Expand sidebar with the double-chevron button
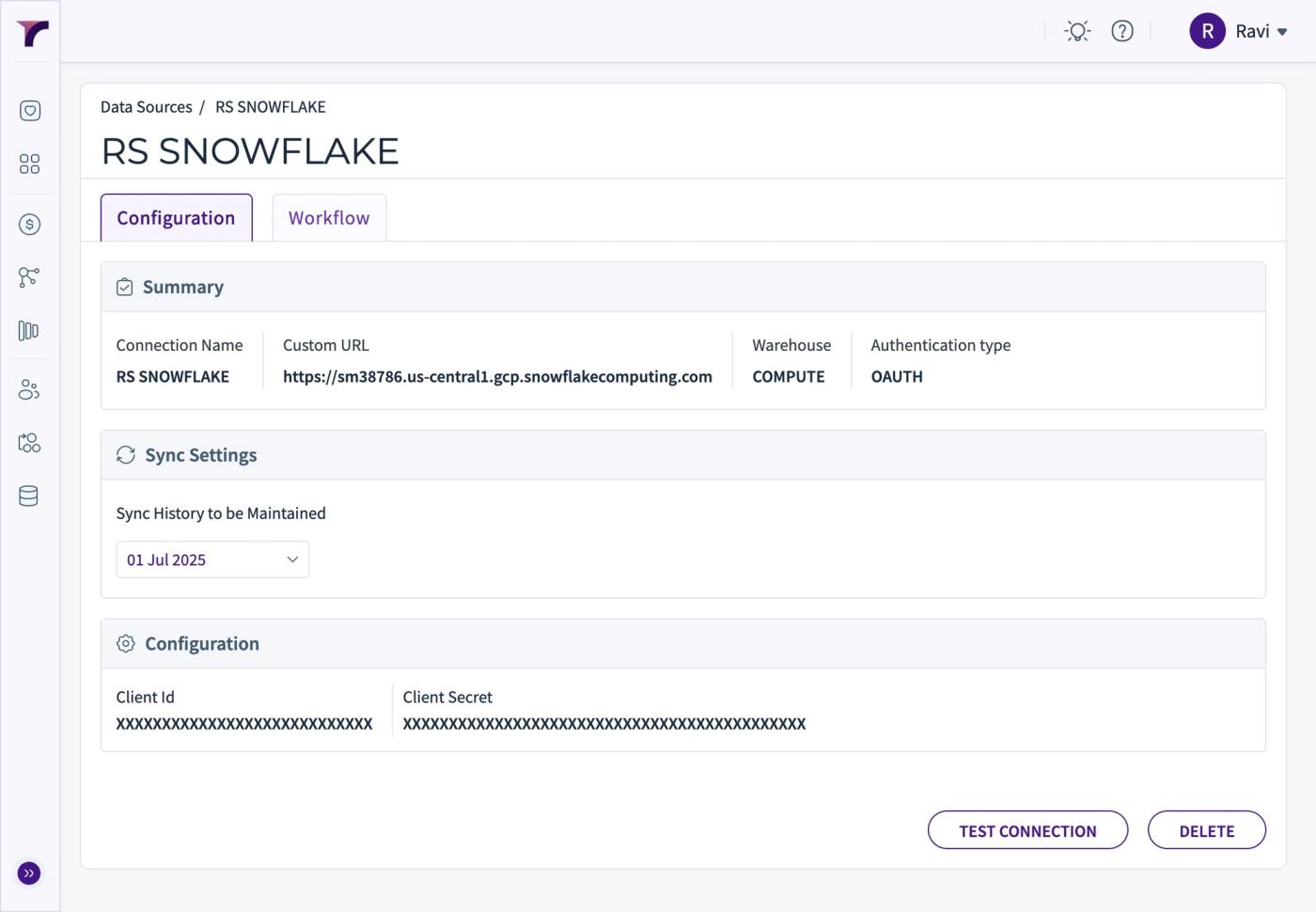Viewport: 1316px width, 912px height. (29, 873)
